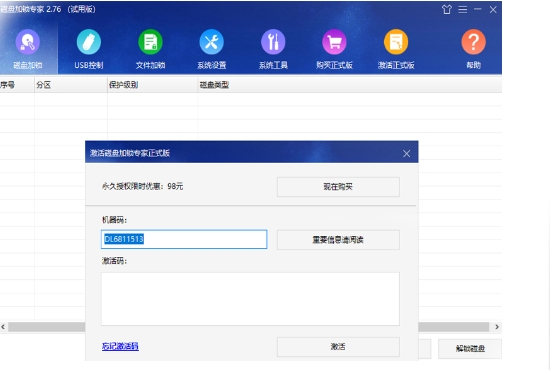Open the 磁盘加锁 disk lock section
The width and height of the screenshot is (550, 370).
(28, 49)
